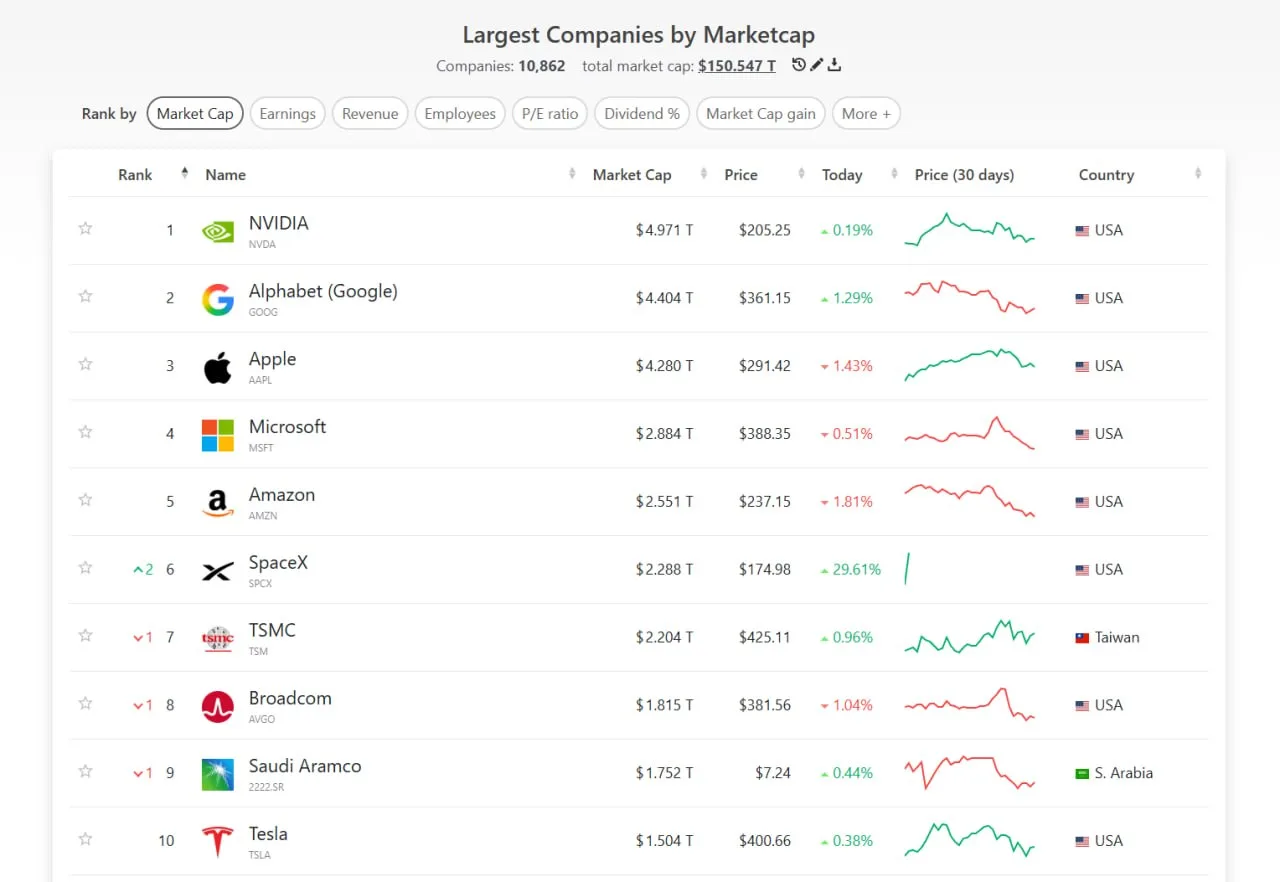
Task: Sort table by the Country column arrows
Action: point(1198,174)
